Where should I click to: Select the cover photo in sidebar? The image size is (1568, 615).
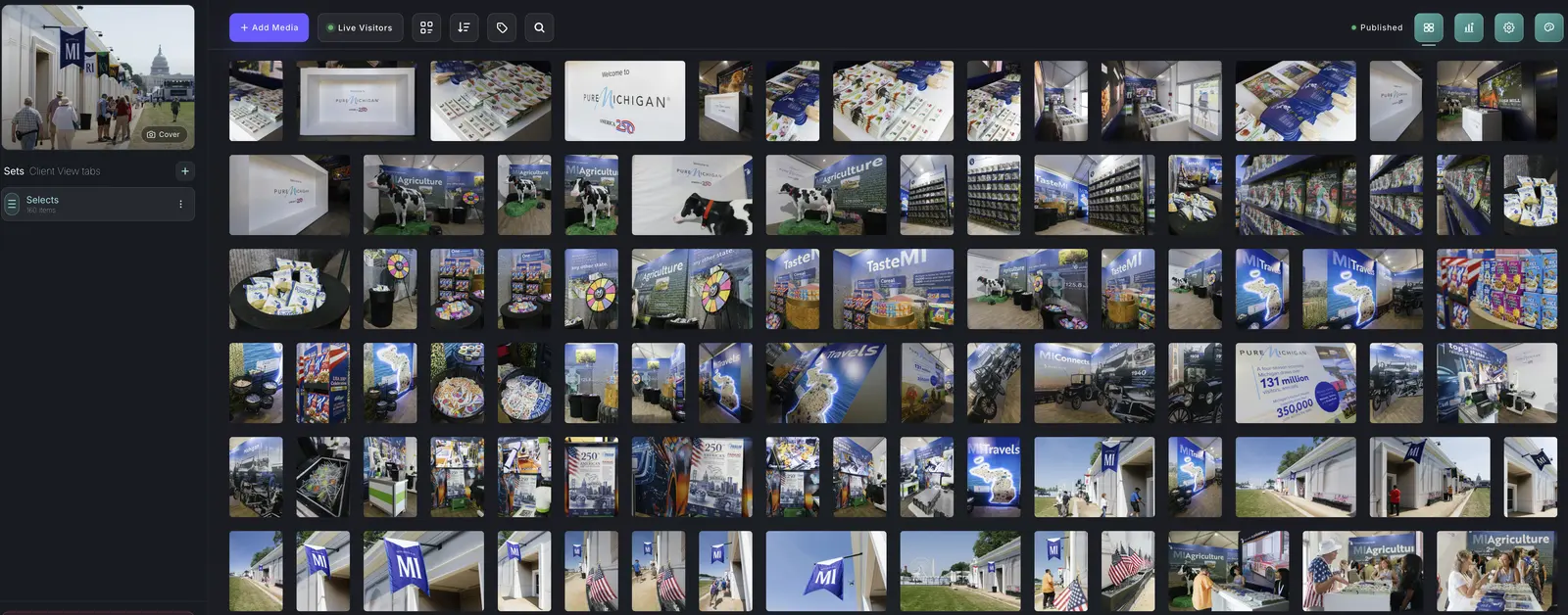(98, 76)
